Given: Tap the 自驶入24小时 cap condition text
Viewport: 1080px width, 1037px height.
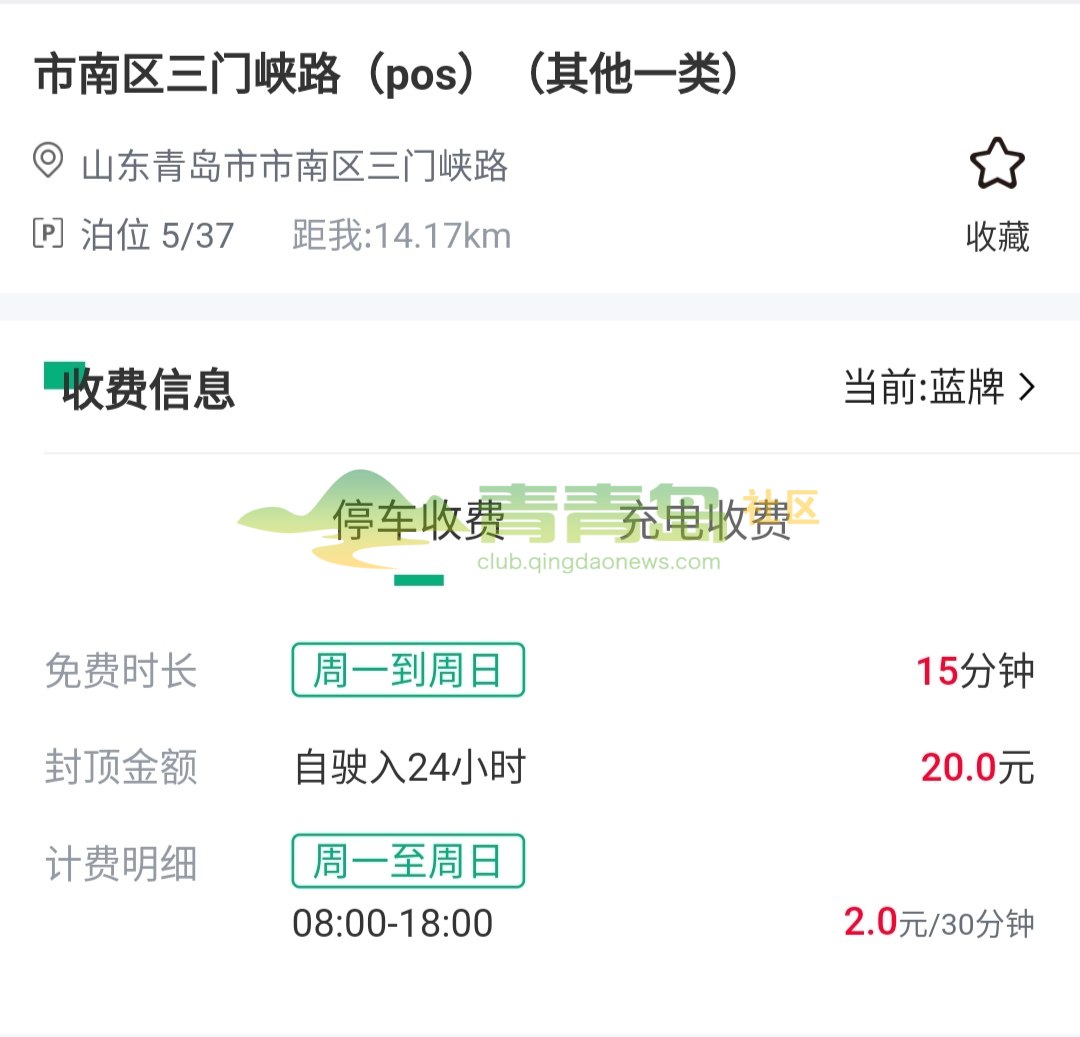Looking at the screenshot, I should tap(410, 768).
